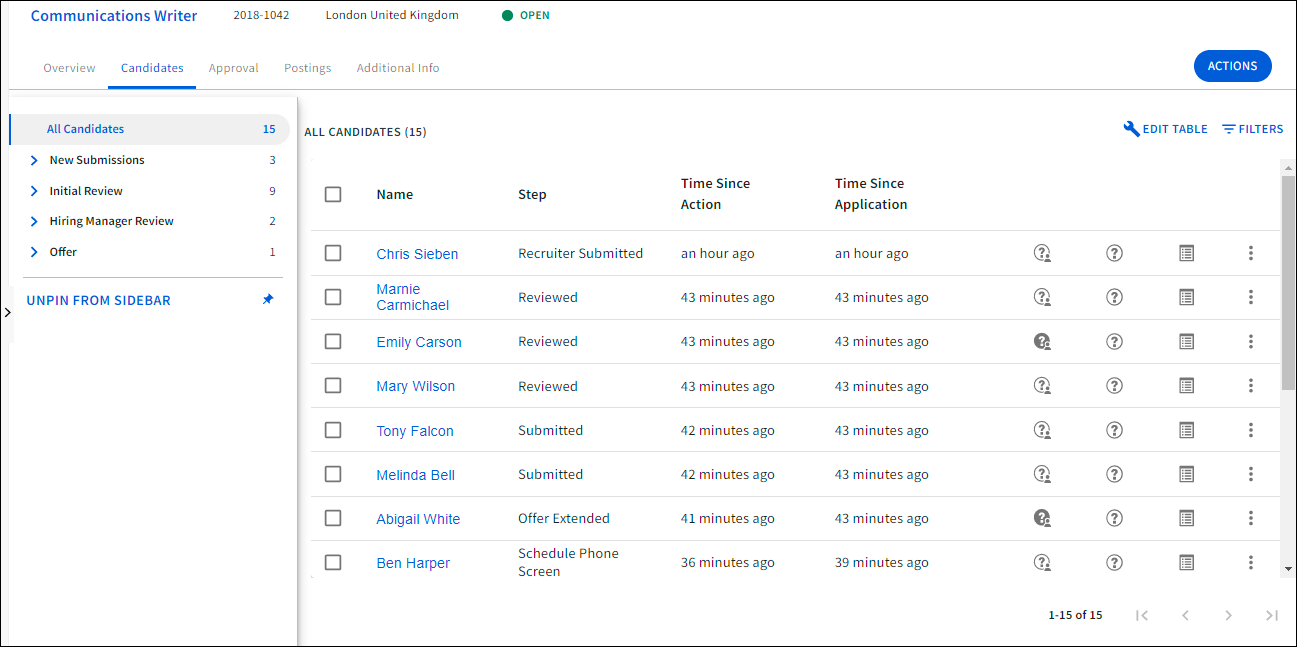Open the three-dot menu for Melinda Bell
The height and width of the screenshot is (647, 1297).
point(1251,474)
